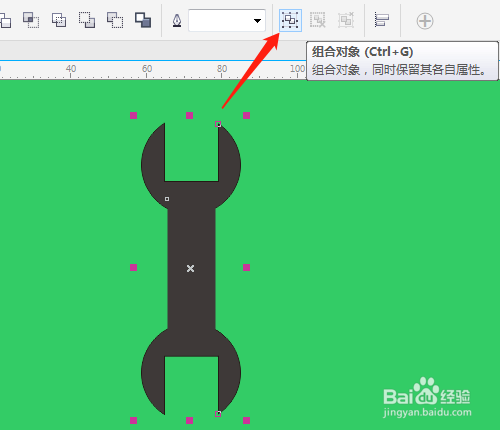Click the bottom-center selection handle of the wrench
This screenshot has width=500, height=430.
click(190, 420)
